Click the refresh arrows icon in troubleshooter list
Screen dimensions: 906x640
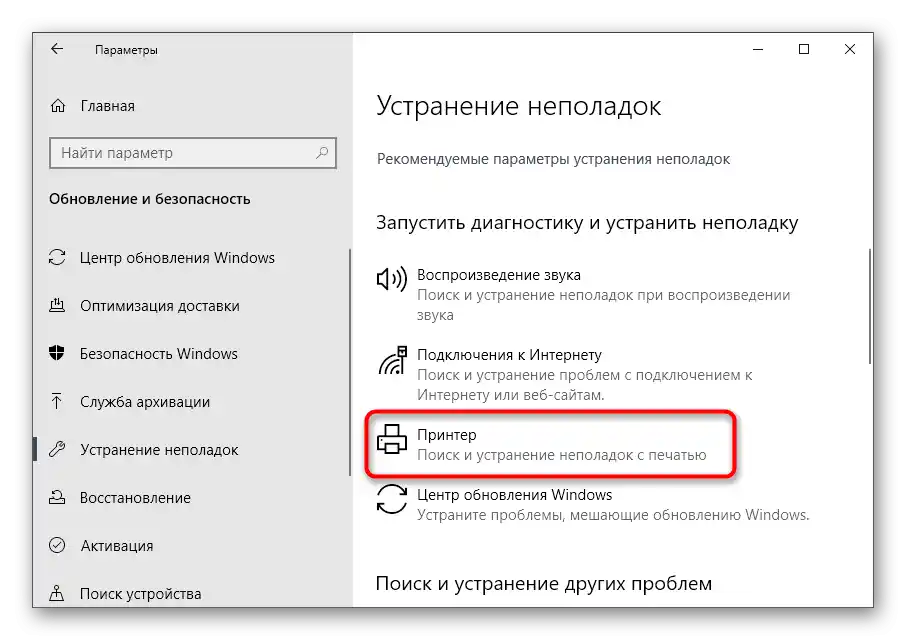[x=392, y=499]
